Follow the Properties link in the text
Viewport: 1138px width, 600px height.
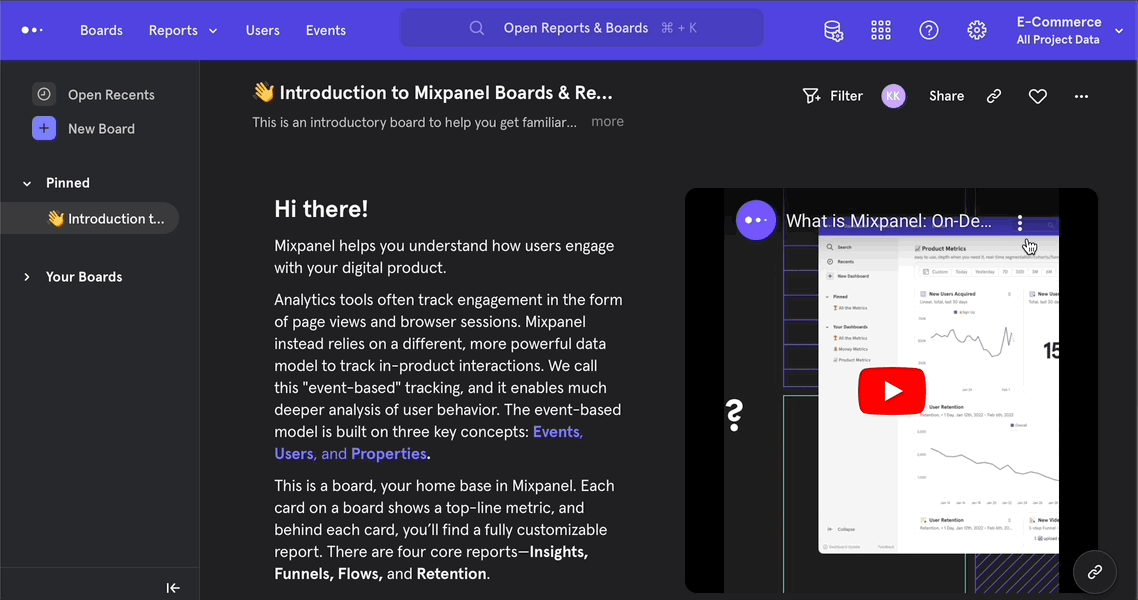(x=388, y=453)
